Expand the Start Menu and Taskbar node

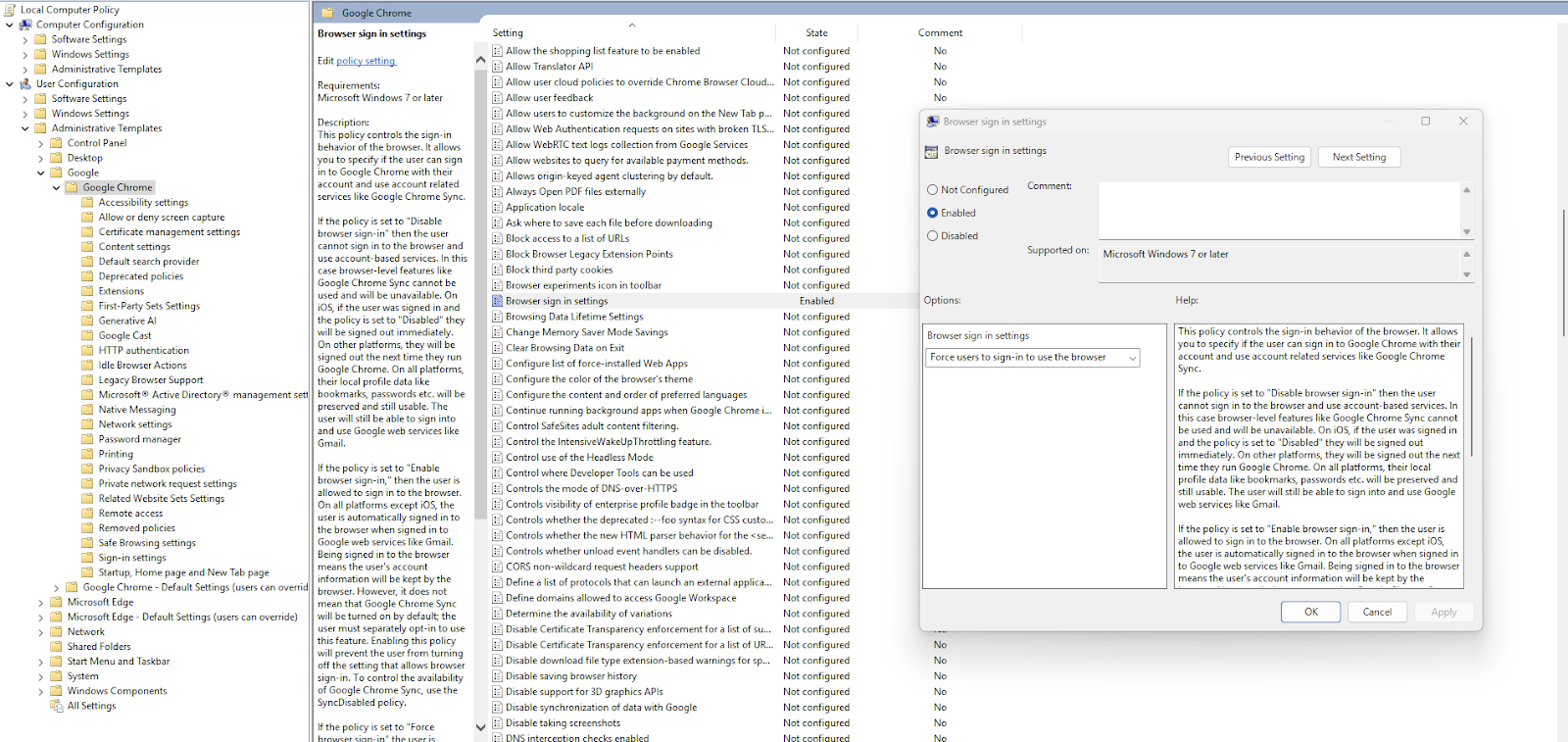pyautogui.click(x=41, y=662)
